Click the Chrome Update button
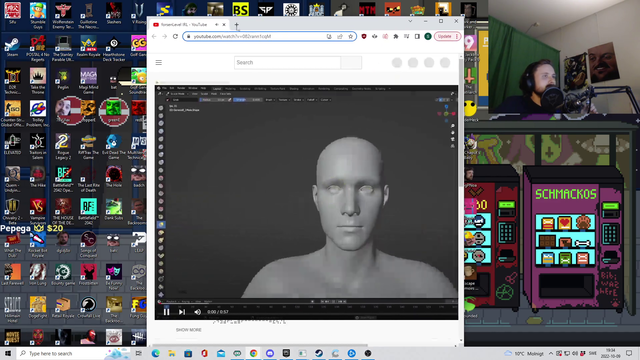Image resolution: width=640 pixels, height=360 pixels. coord(447,36)
